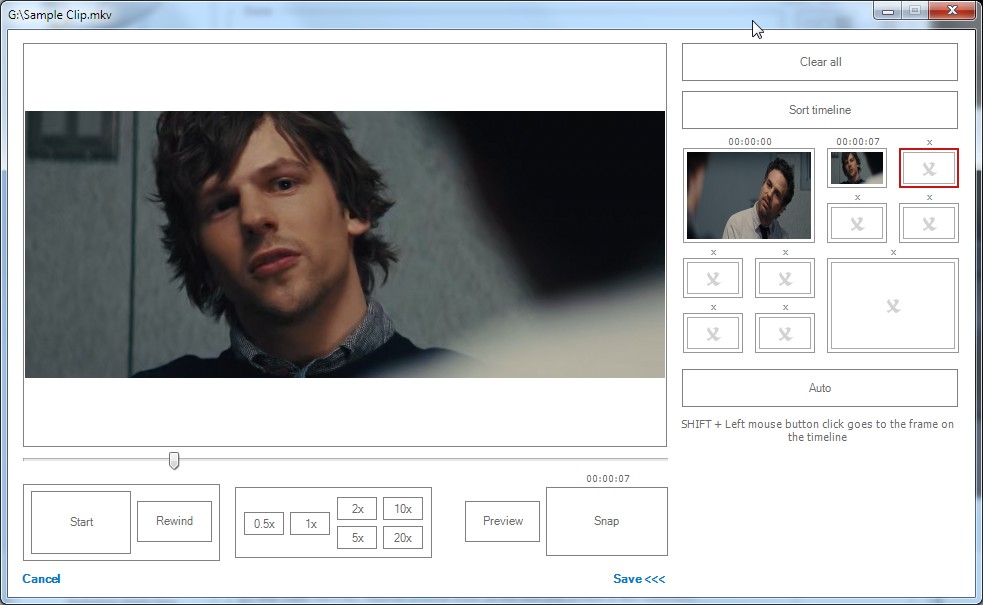Switch to 20x playback speed
The width and height of the screenshot is (983, 605).
coord(403,538)
